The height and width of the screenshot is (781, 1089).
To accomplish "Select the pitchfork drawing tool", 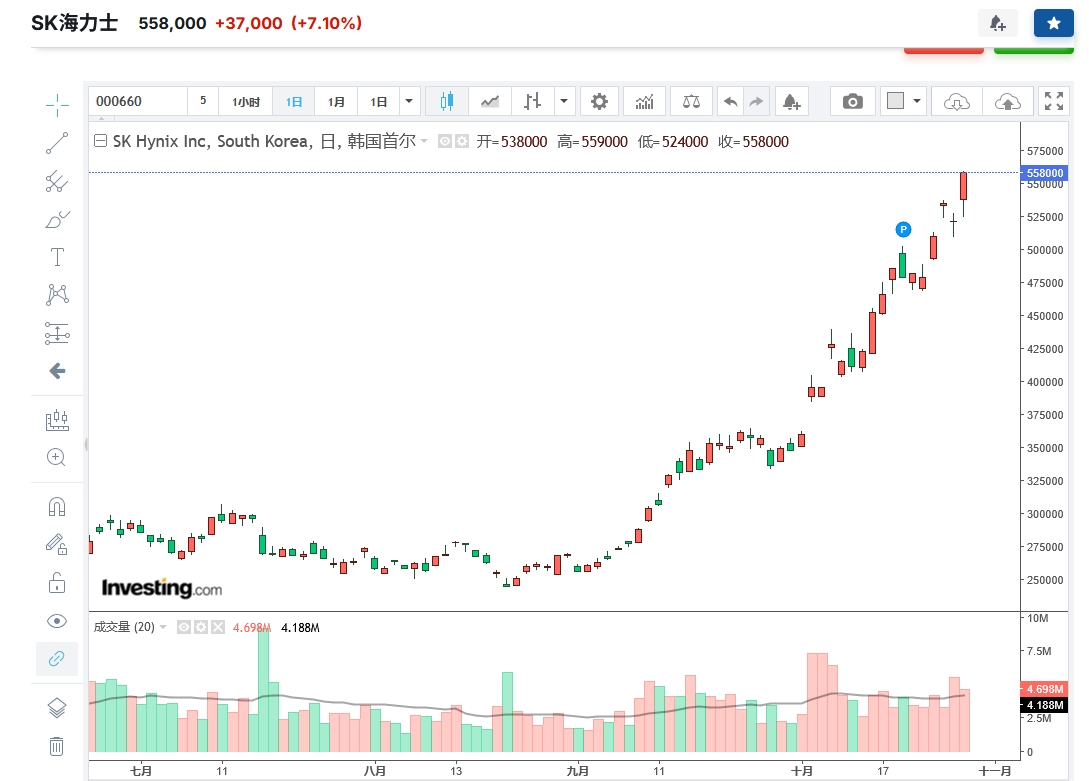I will tap(57, 182).
